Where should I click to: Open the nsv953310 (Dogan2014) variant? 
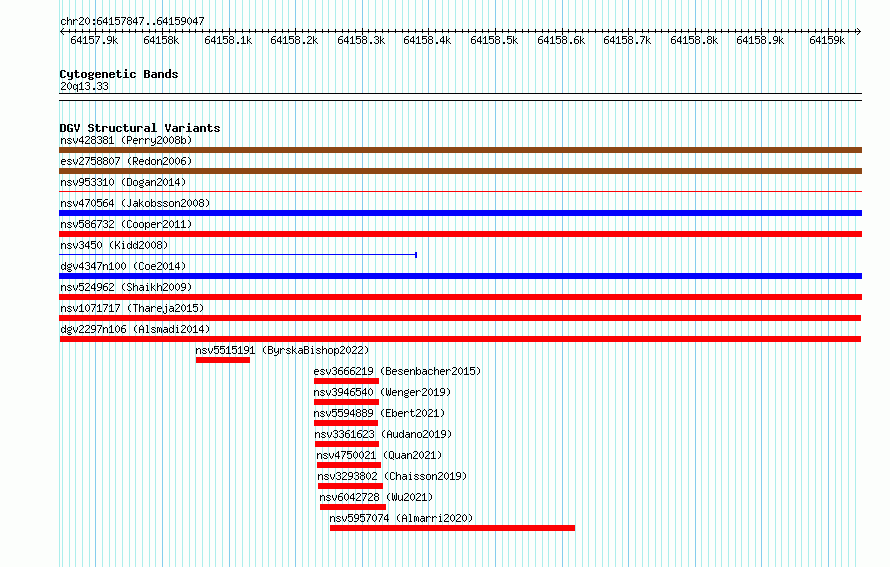tap(123, 182)
